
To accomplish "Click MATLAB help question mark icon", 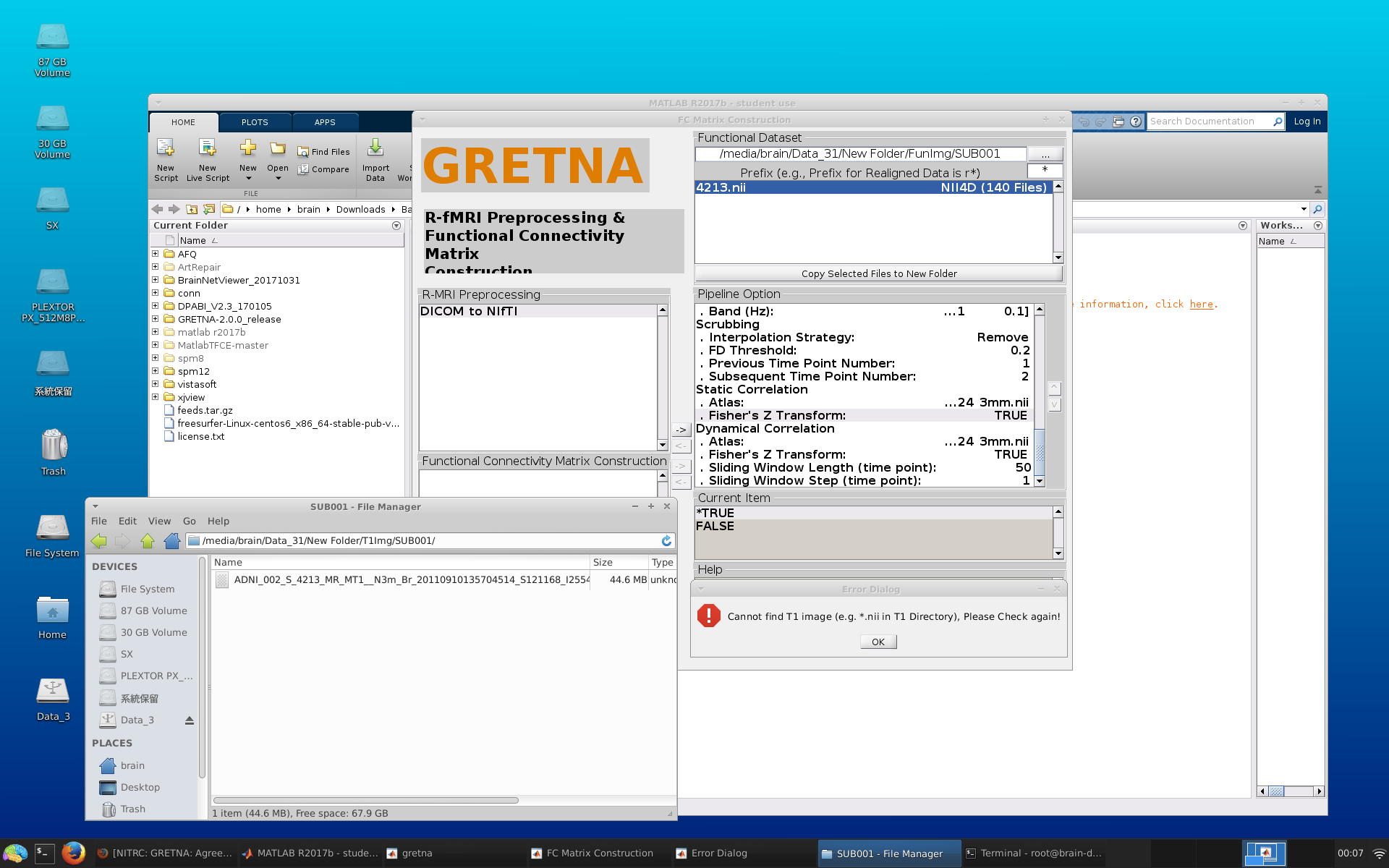I will [1136, 122].
